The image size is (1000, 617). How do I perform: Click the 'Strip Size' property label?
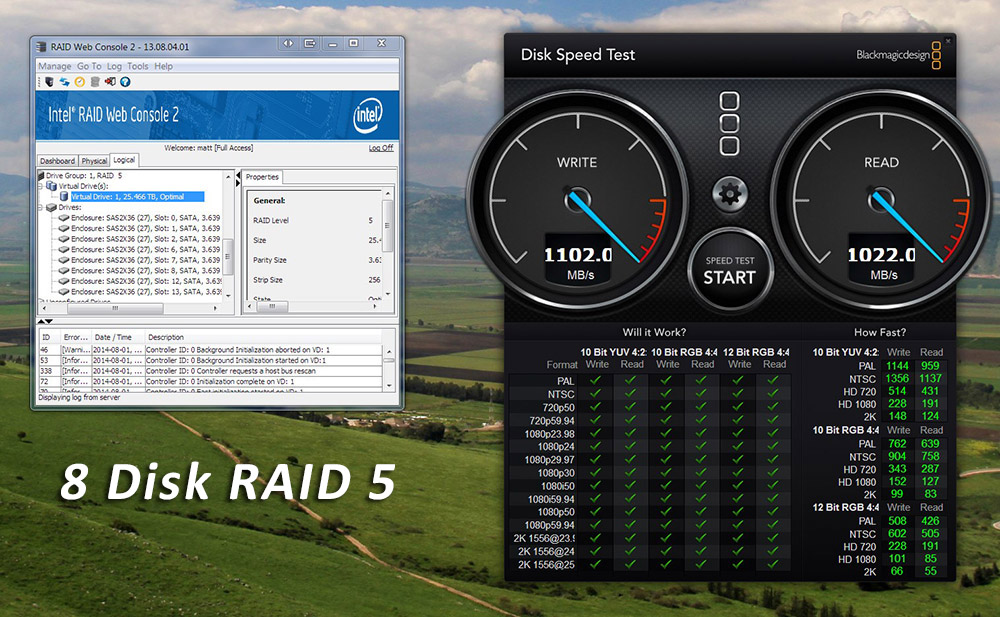tap(268, 280)
